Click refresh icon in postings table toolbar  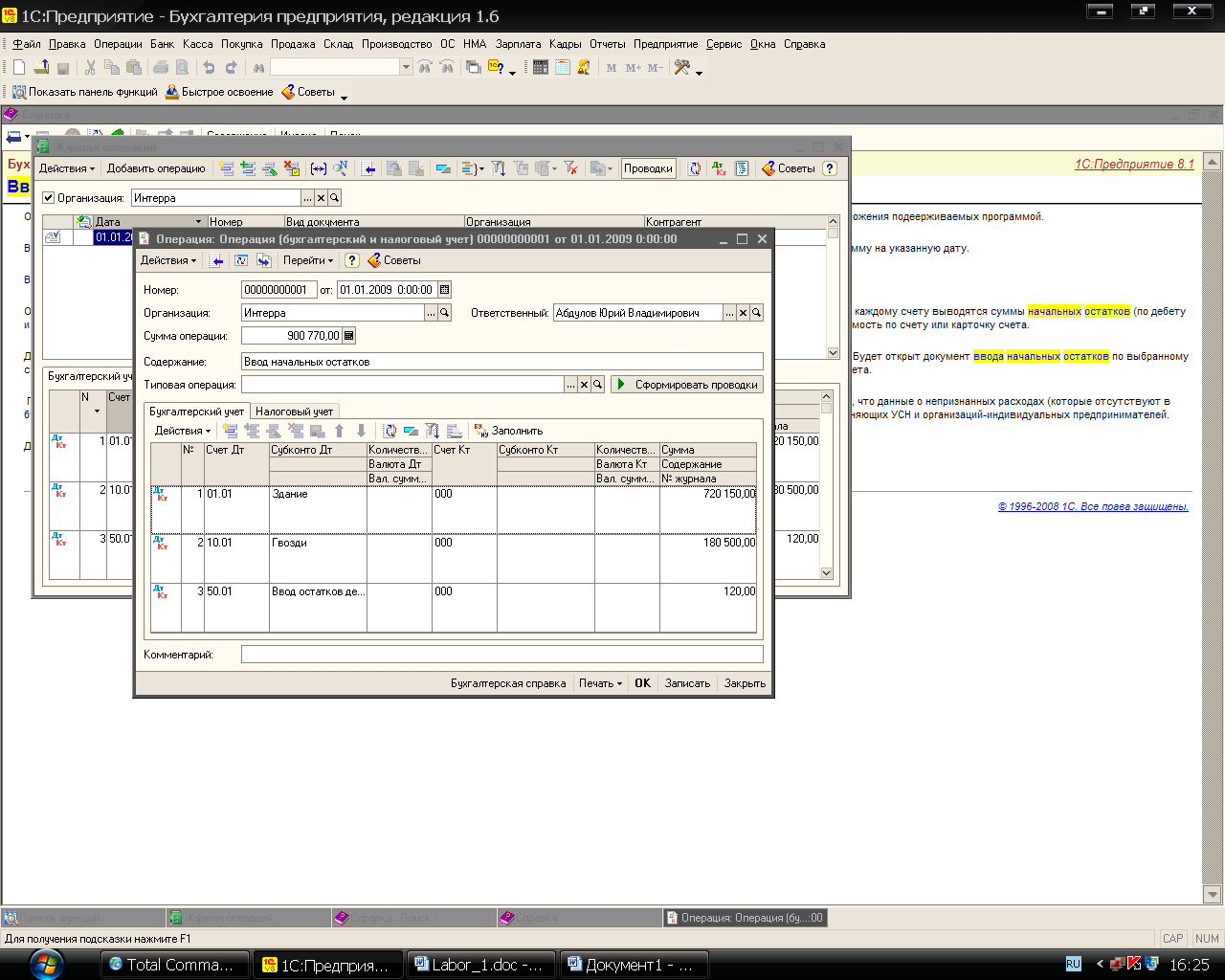(x=390, y=431)
